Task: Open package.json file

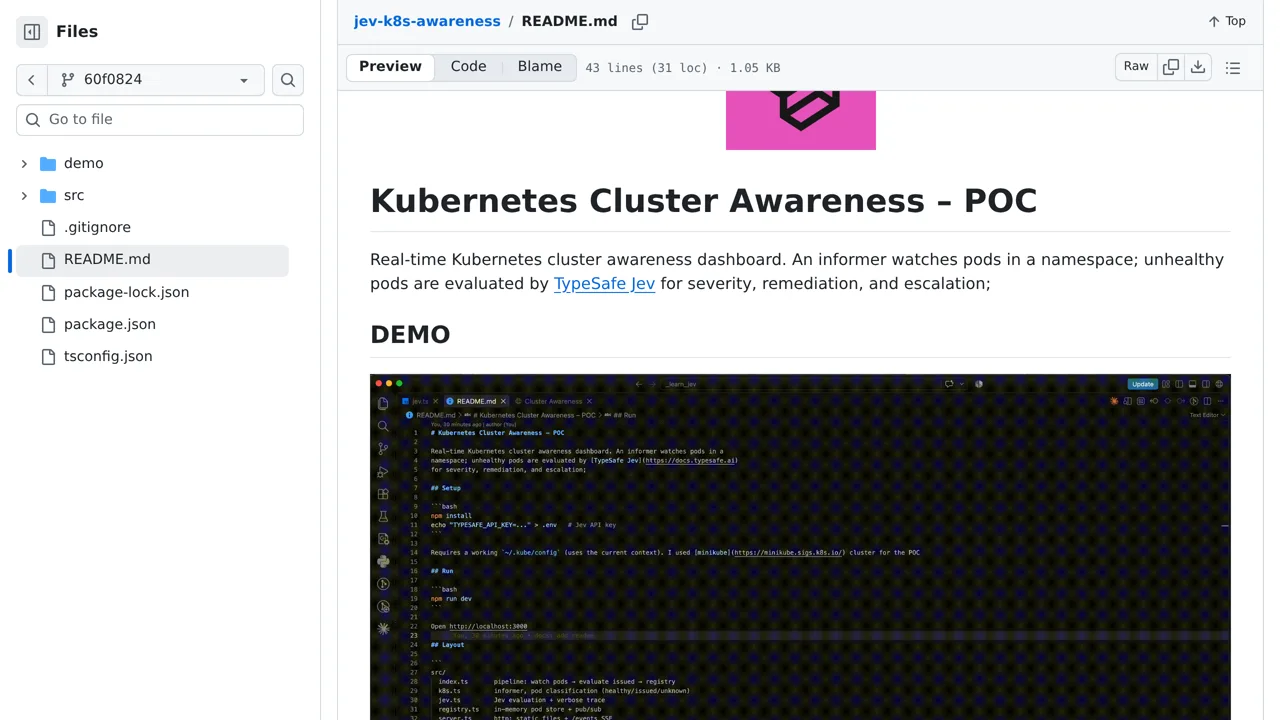Action: point(110,324)
